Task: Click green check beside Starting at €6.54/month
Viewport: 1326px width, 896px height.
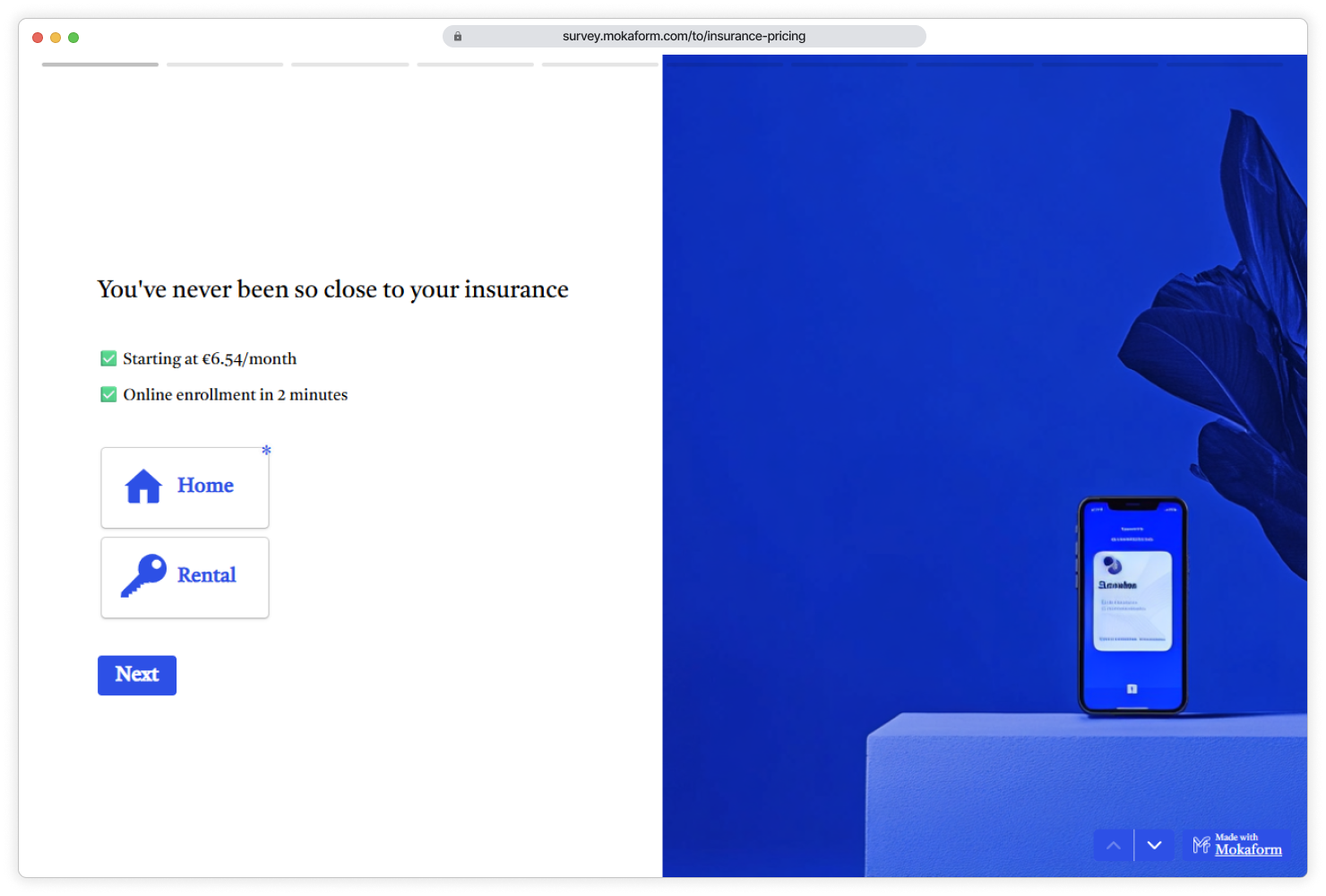Action: pos(108,358)
